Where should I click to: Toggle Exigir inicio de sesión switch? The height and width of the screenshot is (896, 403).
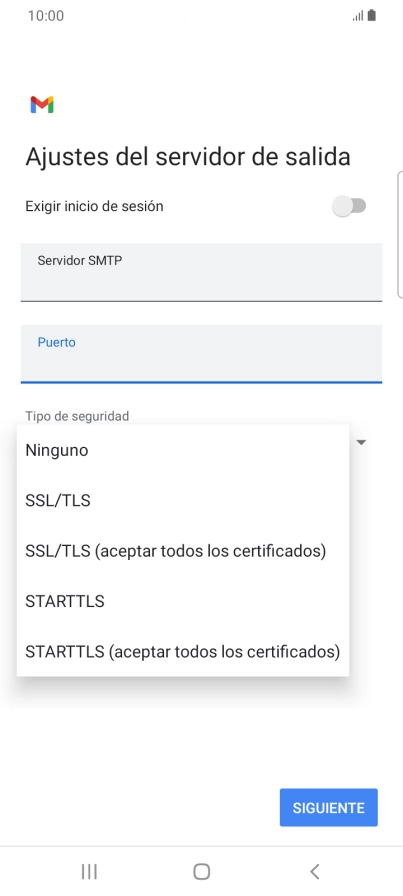(x=349, y=206)
